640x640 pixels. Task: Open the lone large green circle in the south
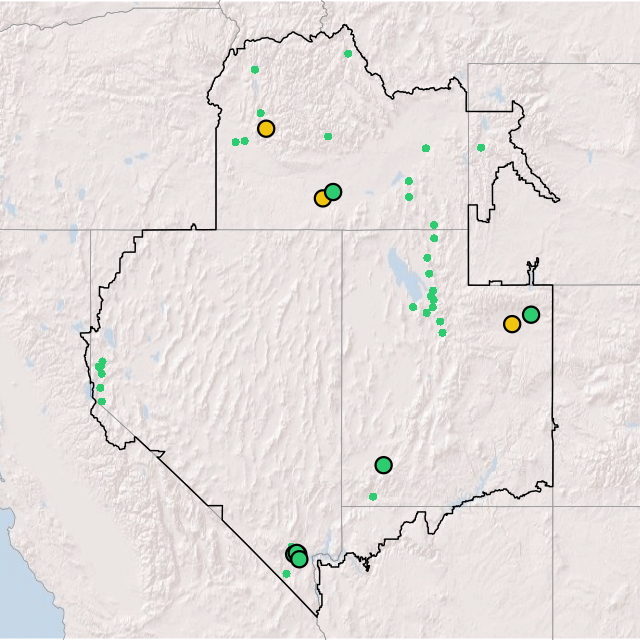pyautogui.click(x=383, y=464)
